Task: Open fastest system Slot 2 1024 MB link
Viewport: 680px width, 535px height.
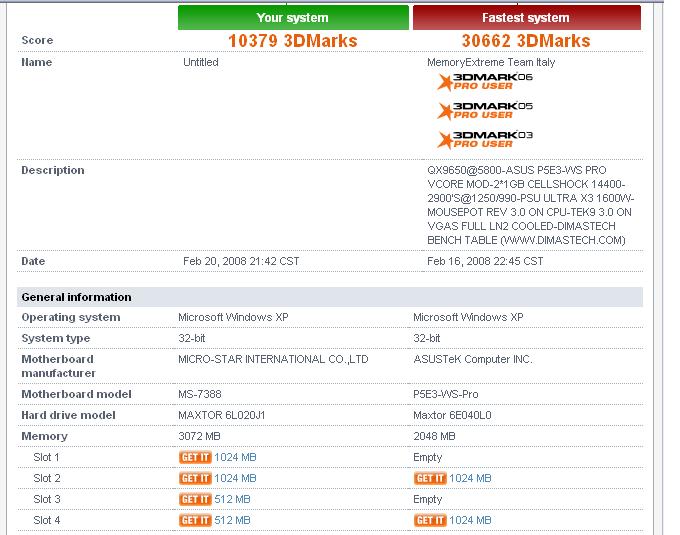Action: click(x=470, y=478)
